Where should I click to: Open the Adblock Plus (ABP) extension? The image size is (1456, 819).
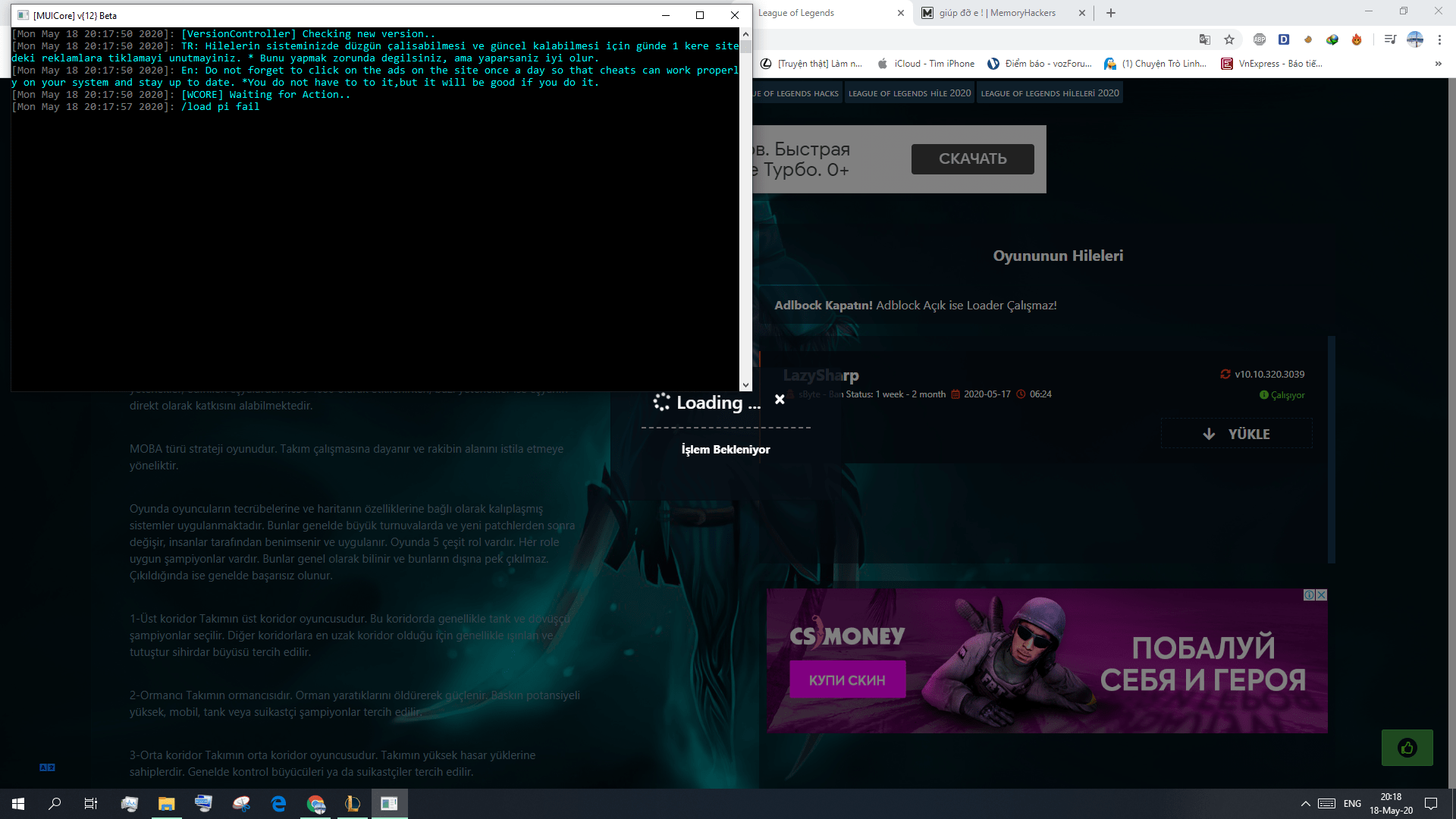pos(1260,39)
